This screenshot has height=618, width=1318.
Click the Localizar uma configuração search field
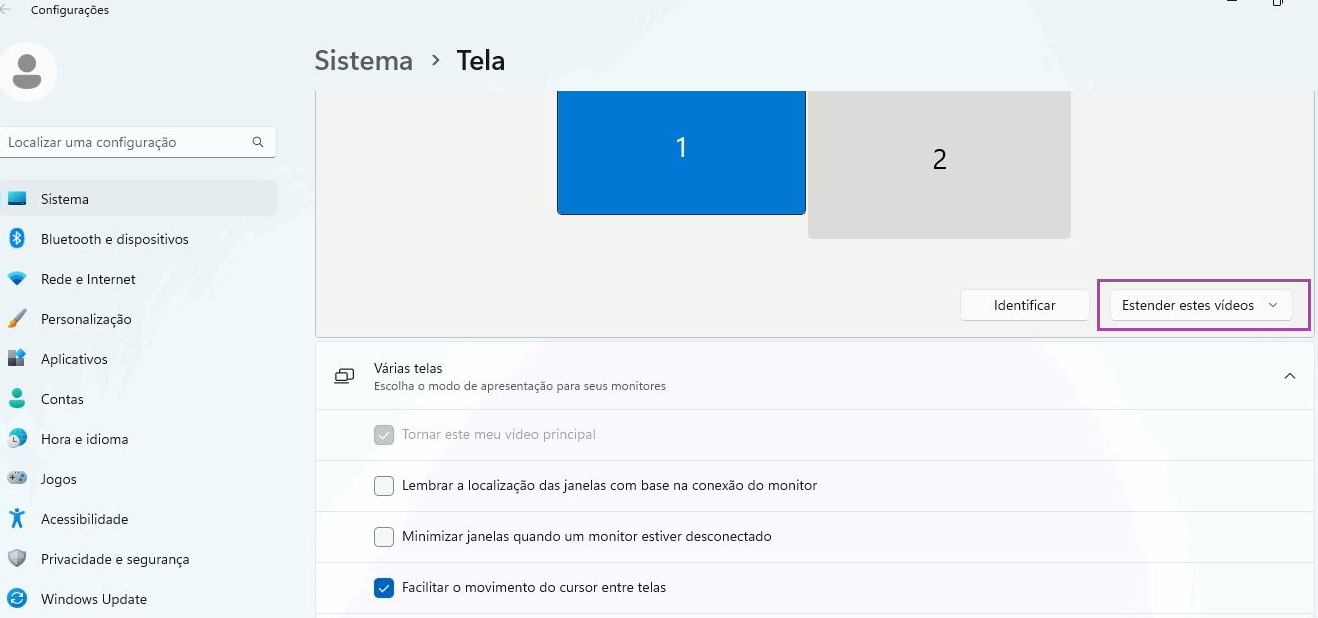[138, 142]
